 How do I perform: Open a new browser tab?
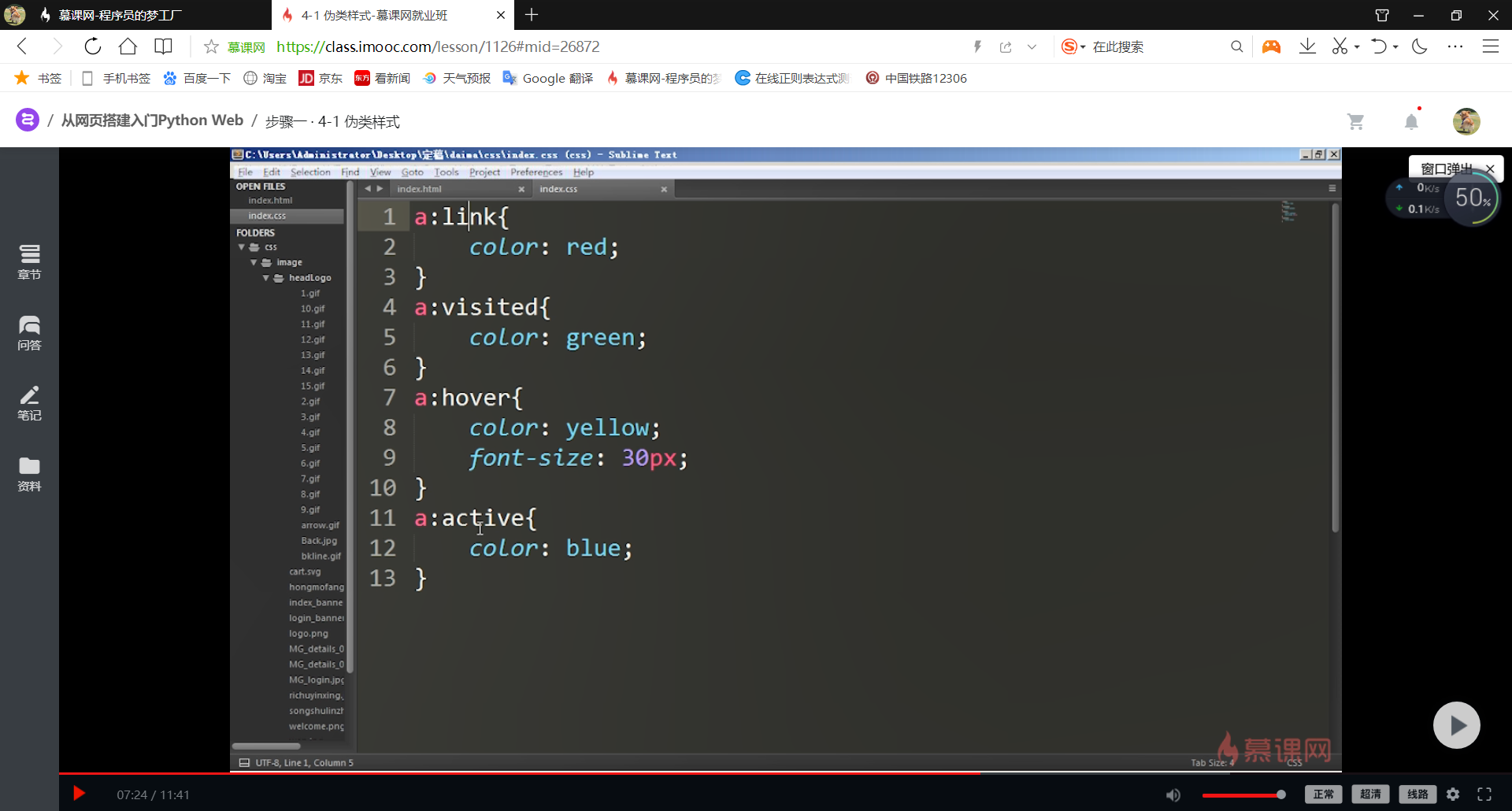click(532, 15)
